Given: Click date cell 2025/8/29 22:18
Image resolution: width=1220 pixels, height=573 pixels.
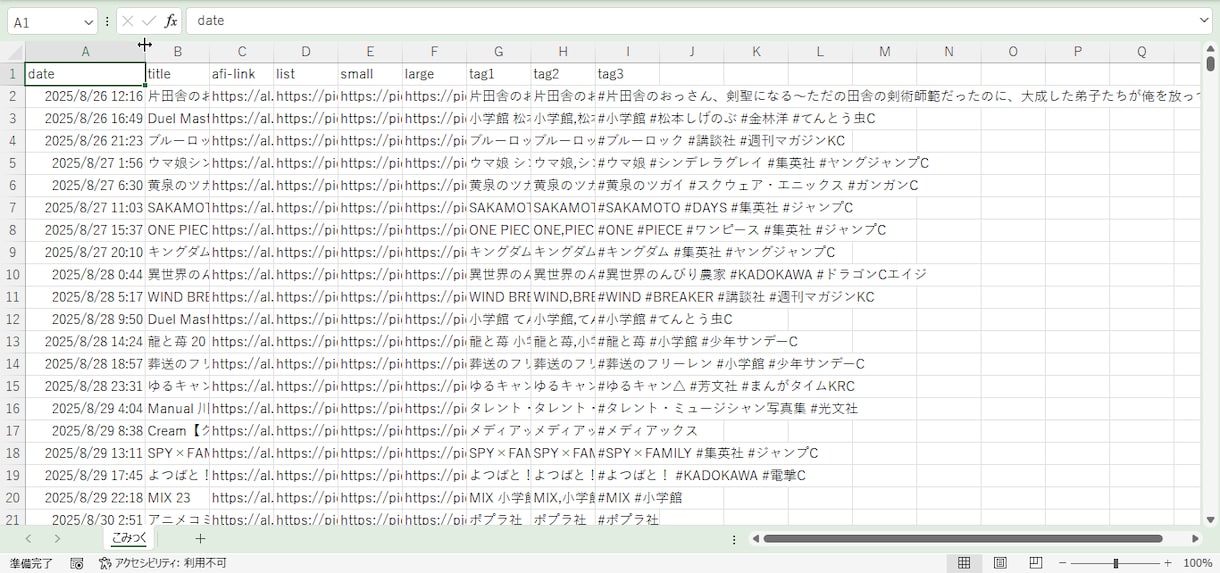Looking at the screenshot, I should click(85, 497).
